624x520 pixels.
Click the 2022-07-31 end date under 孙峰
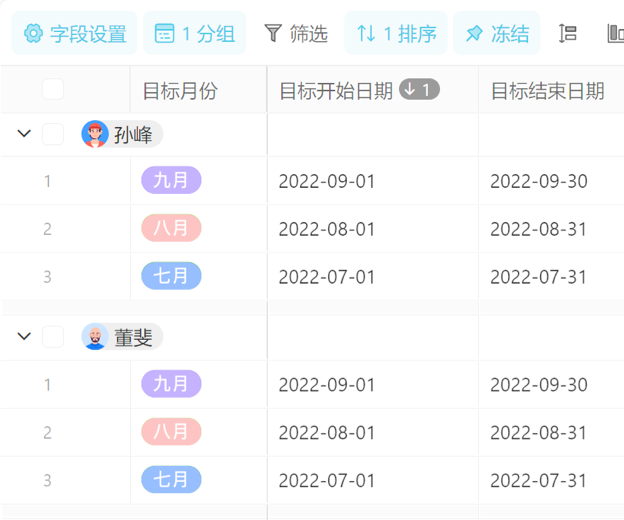(538, 277)
